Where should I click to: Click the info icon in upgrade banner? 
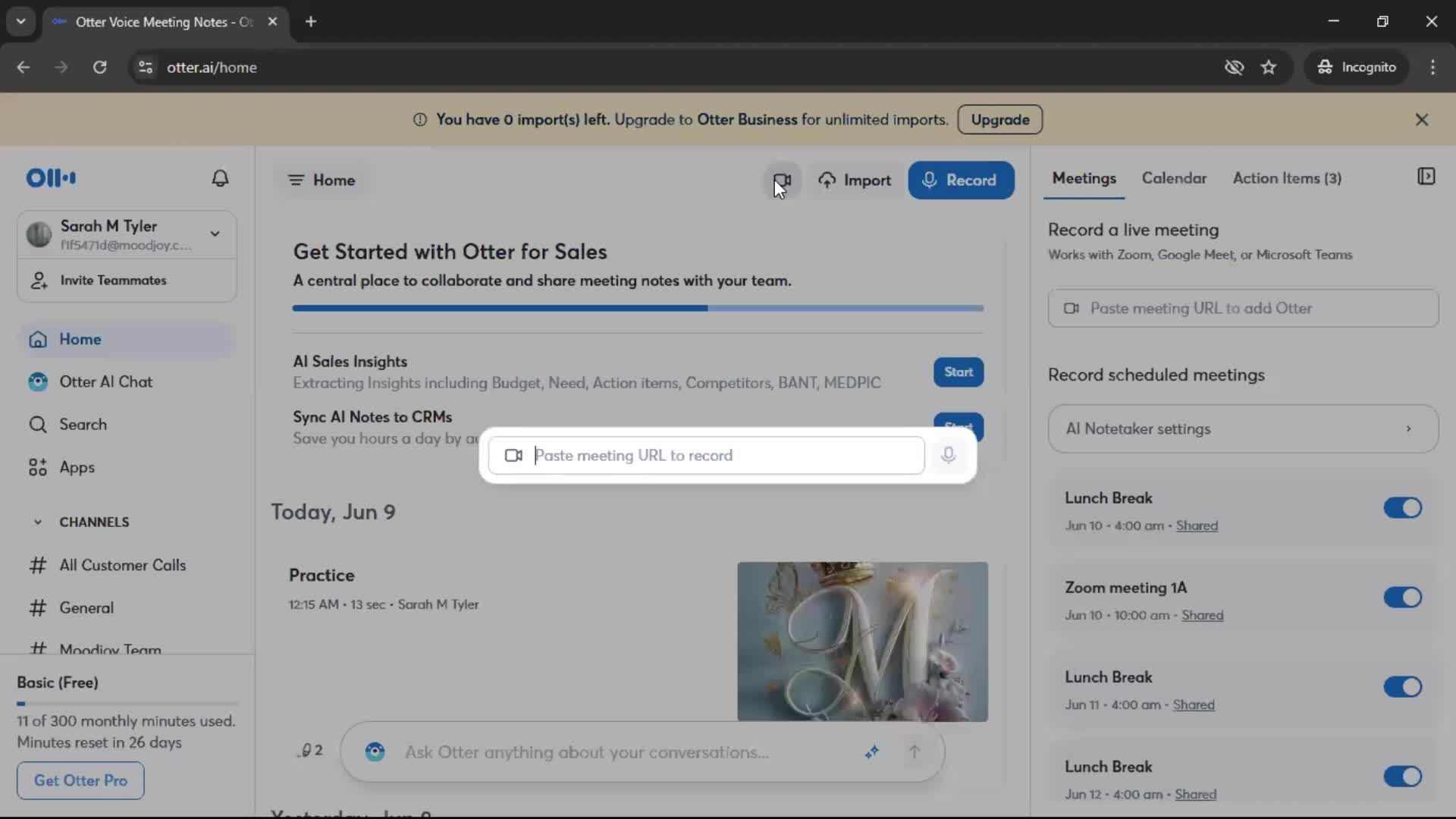click(x=420, y=120)
